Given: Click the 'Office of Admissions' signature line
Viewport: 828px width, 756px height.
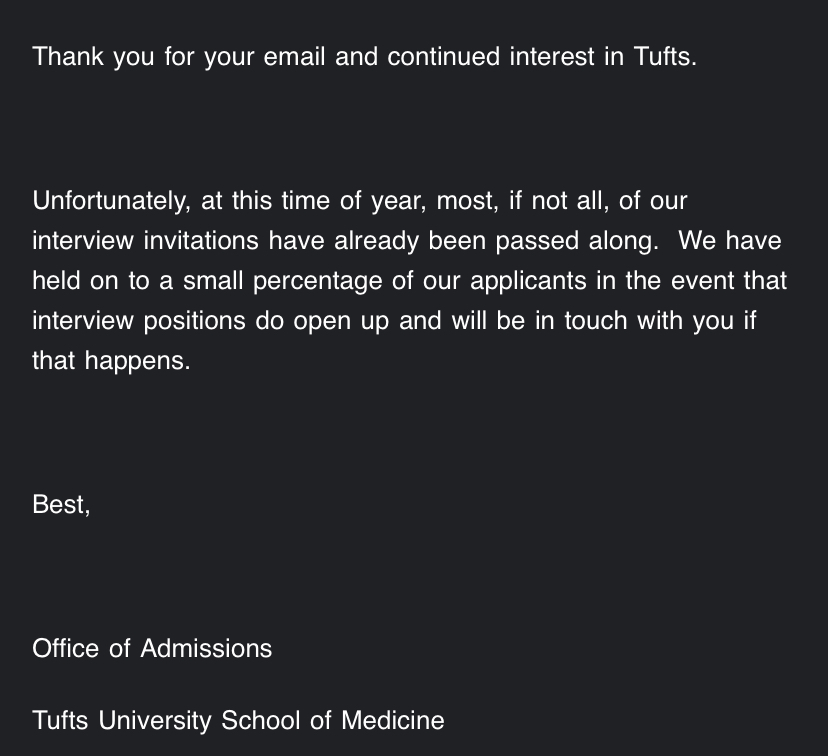Looking at the screenshot, I should coord(152,649).
